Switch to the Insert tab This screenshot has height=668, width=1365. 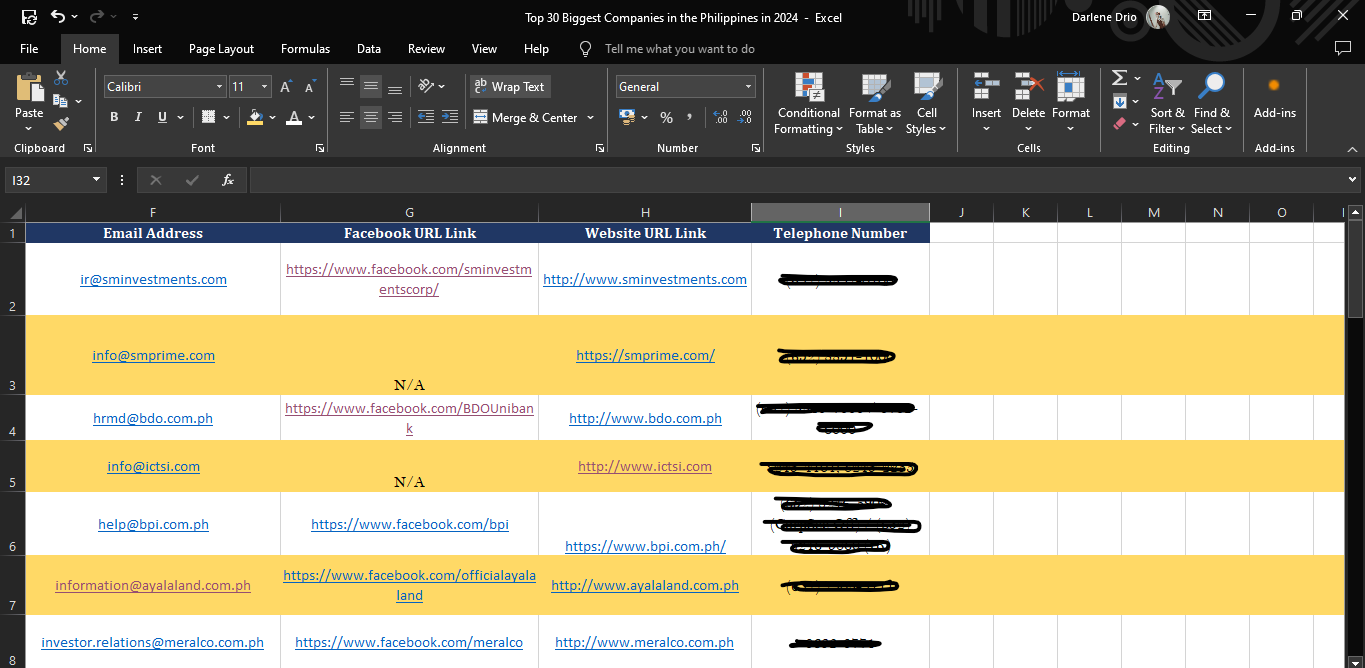coord(147,48)
